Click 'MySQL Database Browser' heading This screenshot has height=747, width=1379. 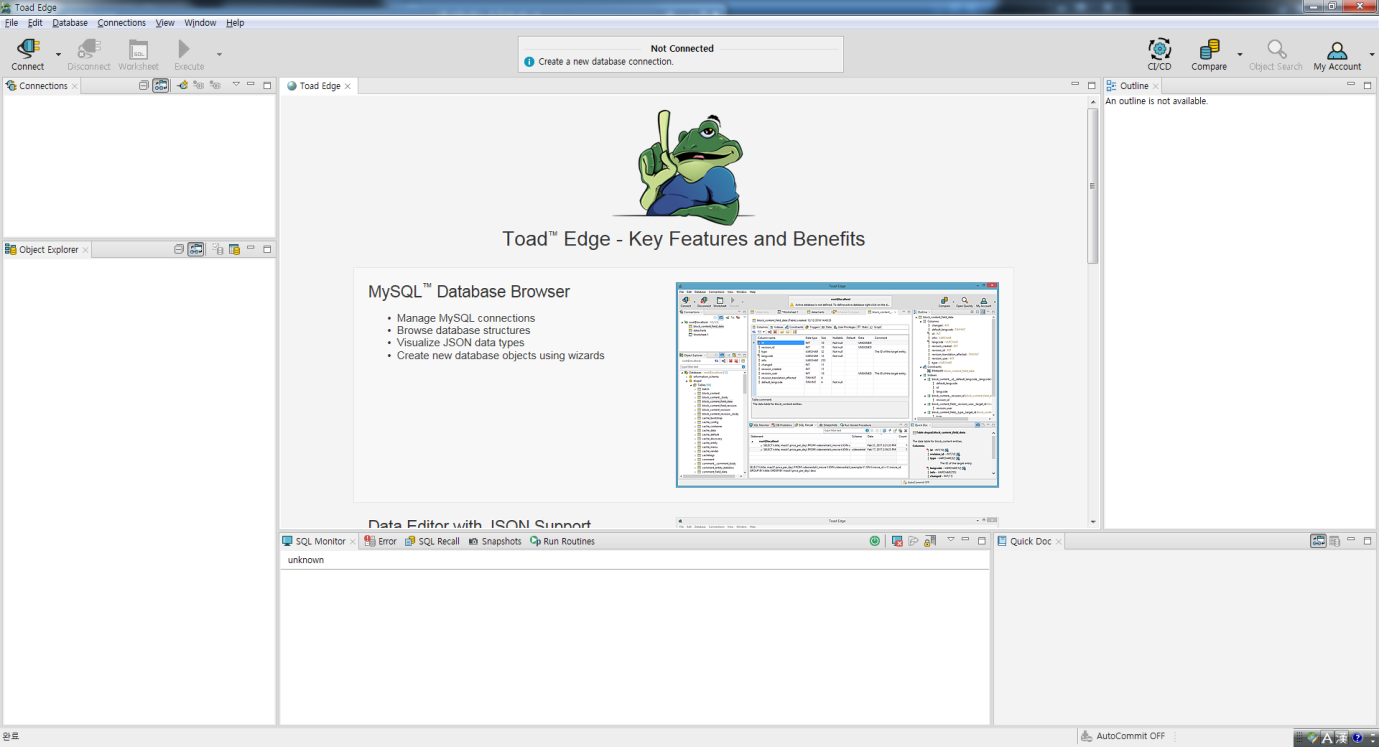(469, 292)
